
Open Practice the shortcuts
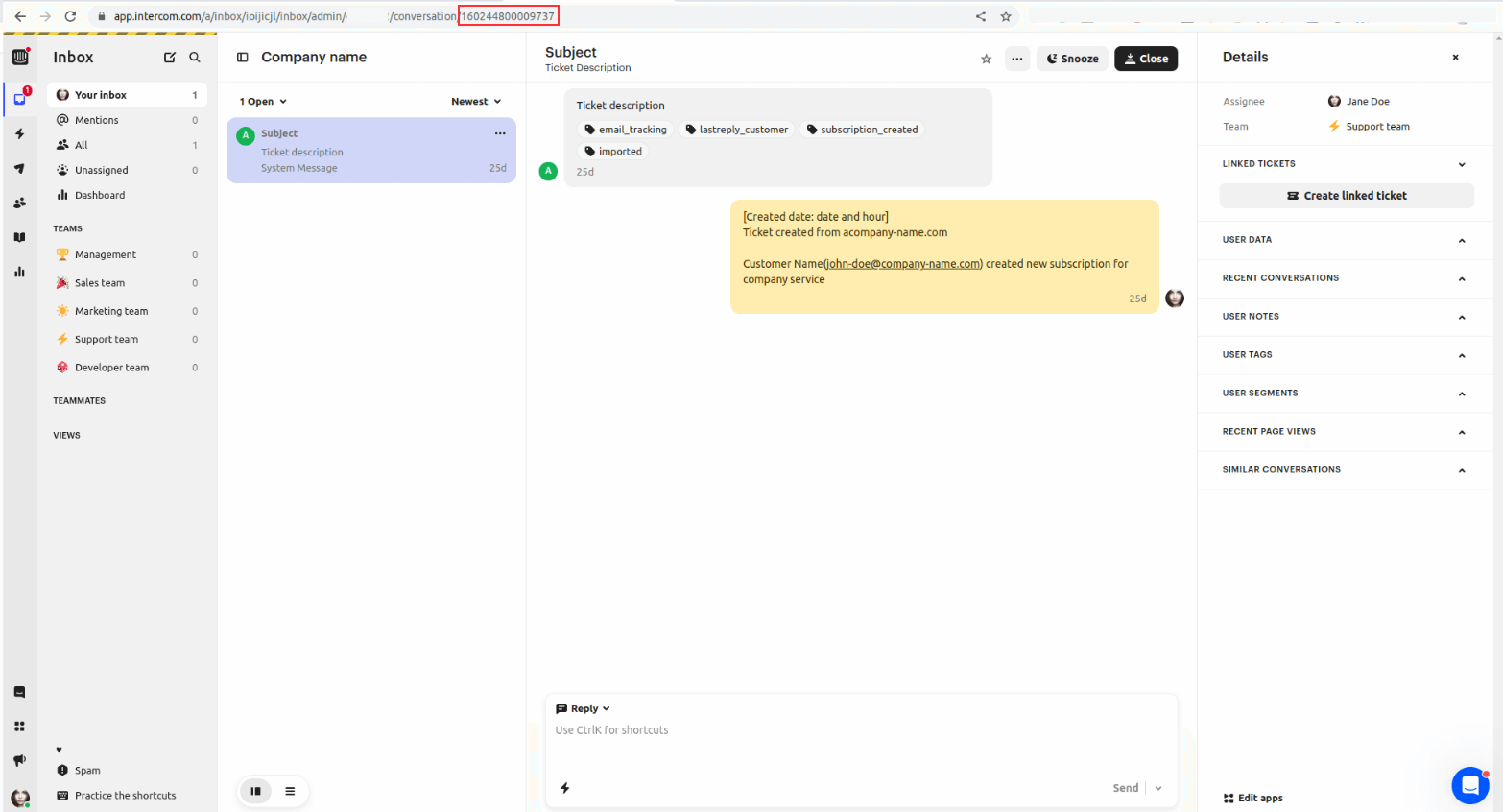116,796
